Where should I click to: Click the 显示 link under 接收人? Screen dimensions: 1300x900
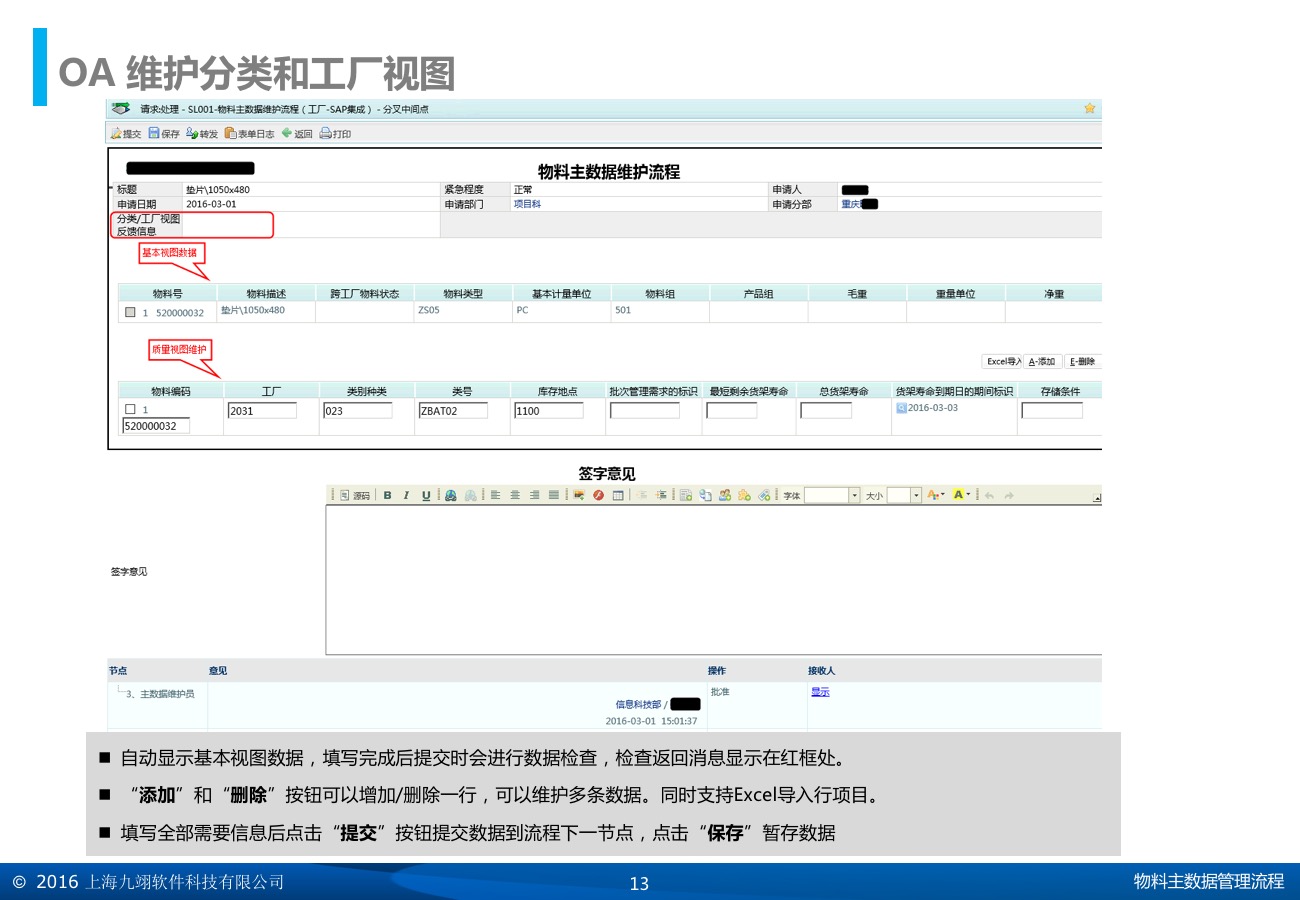[x=819, y=692]
